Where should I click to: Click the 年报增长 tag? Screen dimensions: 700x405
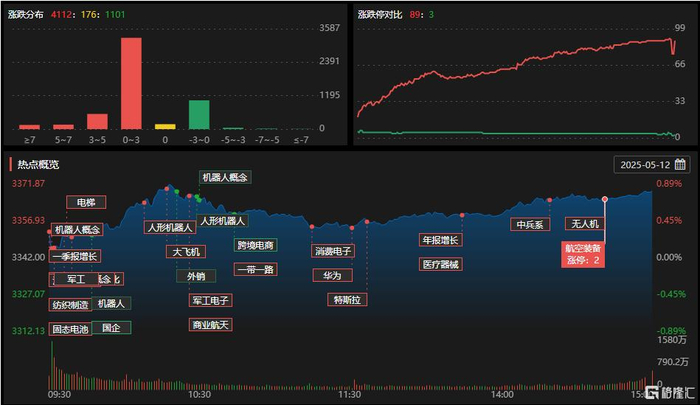440,240
